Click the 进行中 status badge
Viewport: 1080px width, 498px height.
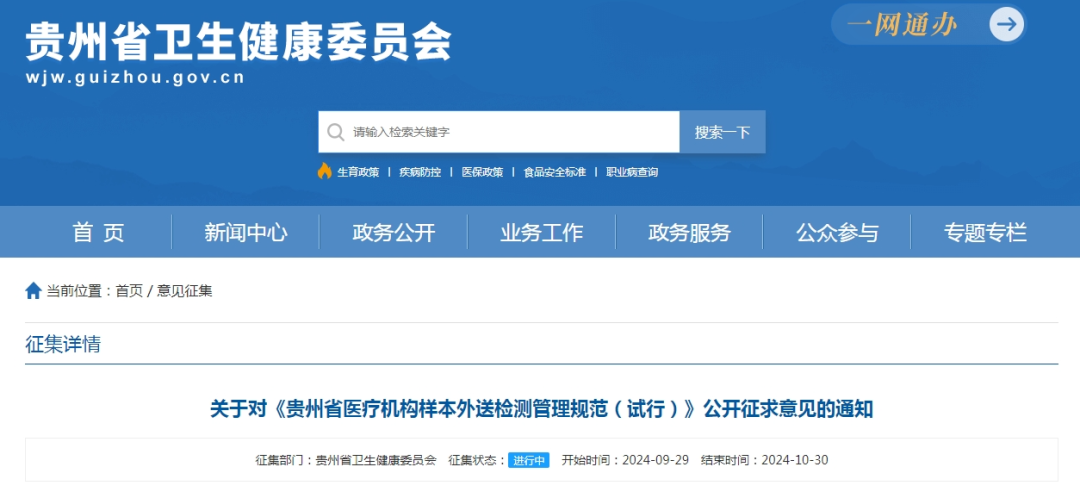pyautogui.click(x=528, y=460)
